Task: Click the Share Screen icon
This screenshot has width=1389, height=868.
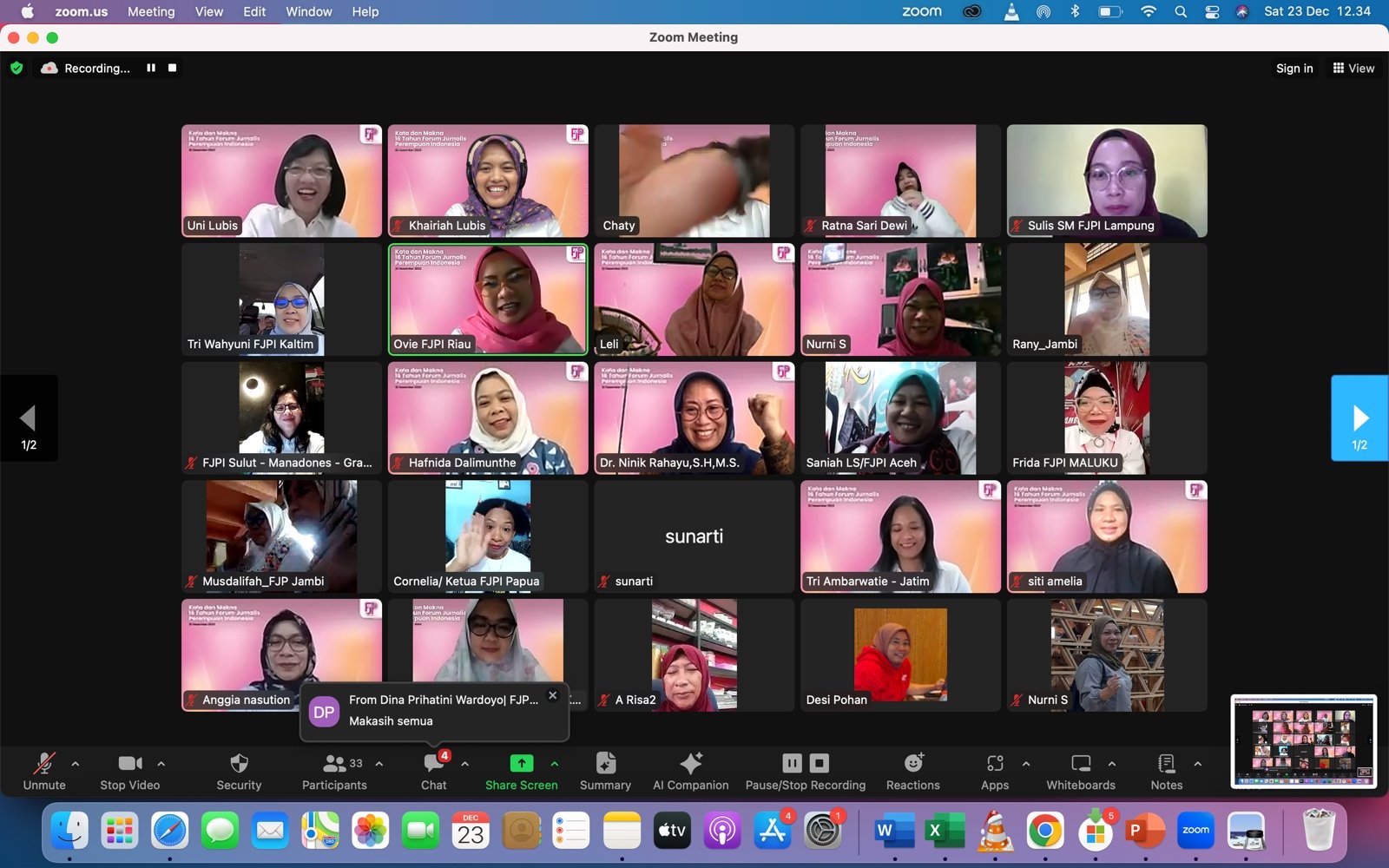Action: (x=521, y=764)
